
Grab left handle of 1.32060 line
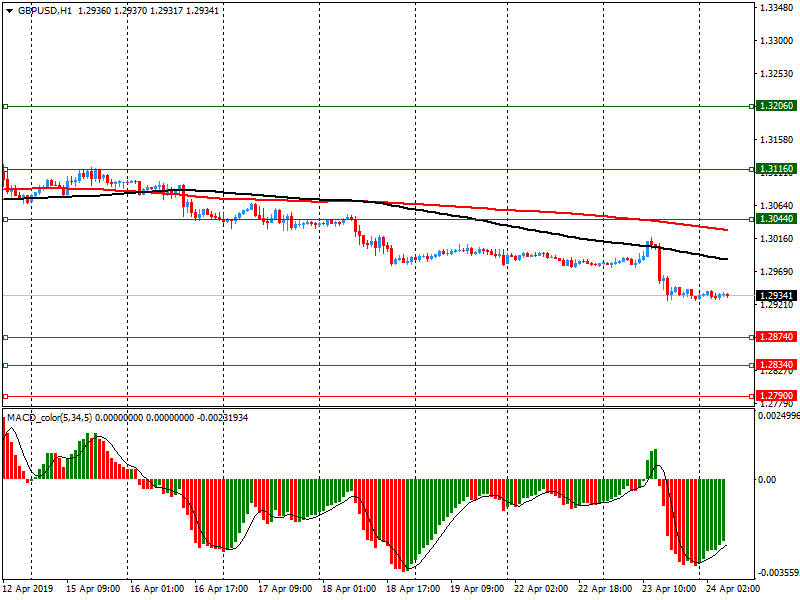click(x=6, y=107)
